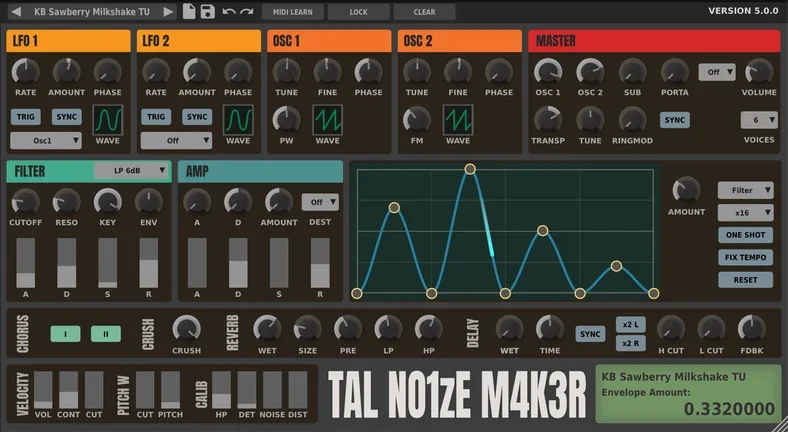Redo the last change
788x432 pixels.
[247, 11]
